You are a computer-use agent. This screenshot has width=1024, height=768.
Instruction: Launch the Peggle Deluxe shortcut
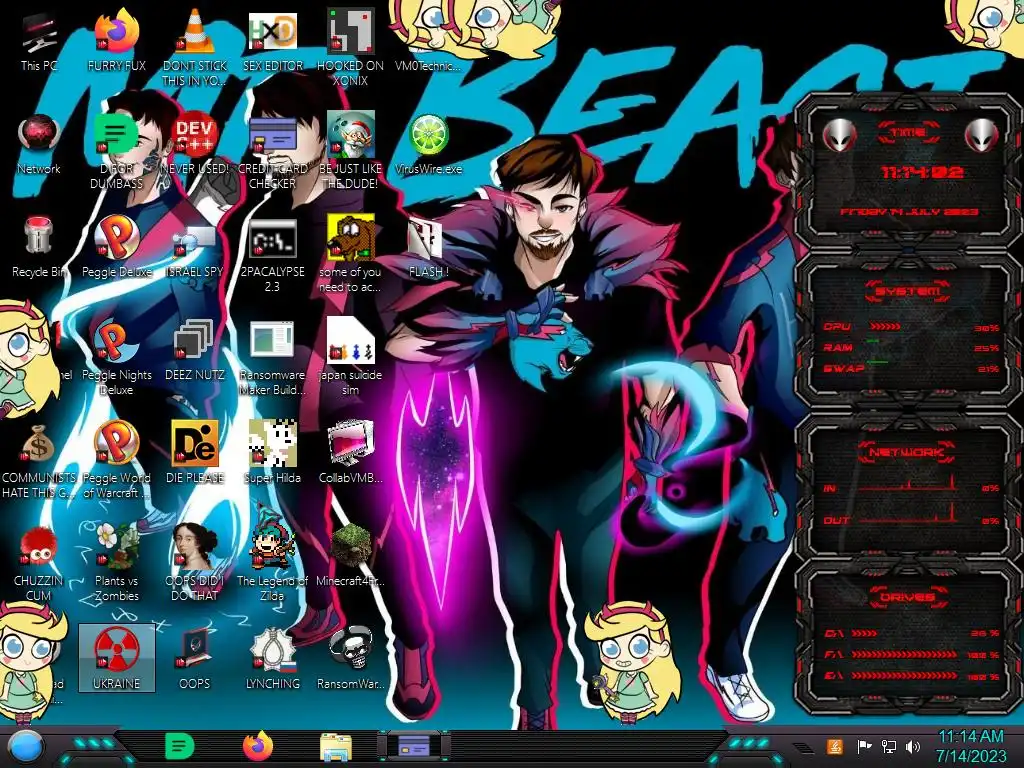click(x=117, y=248)
